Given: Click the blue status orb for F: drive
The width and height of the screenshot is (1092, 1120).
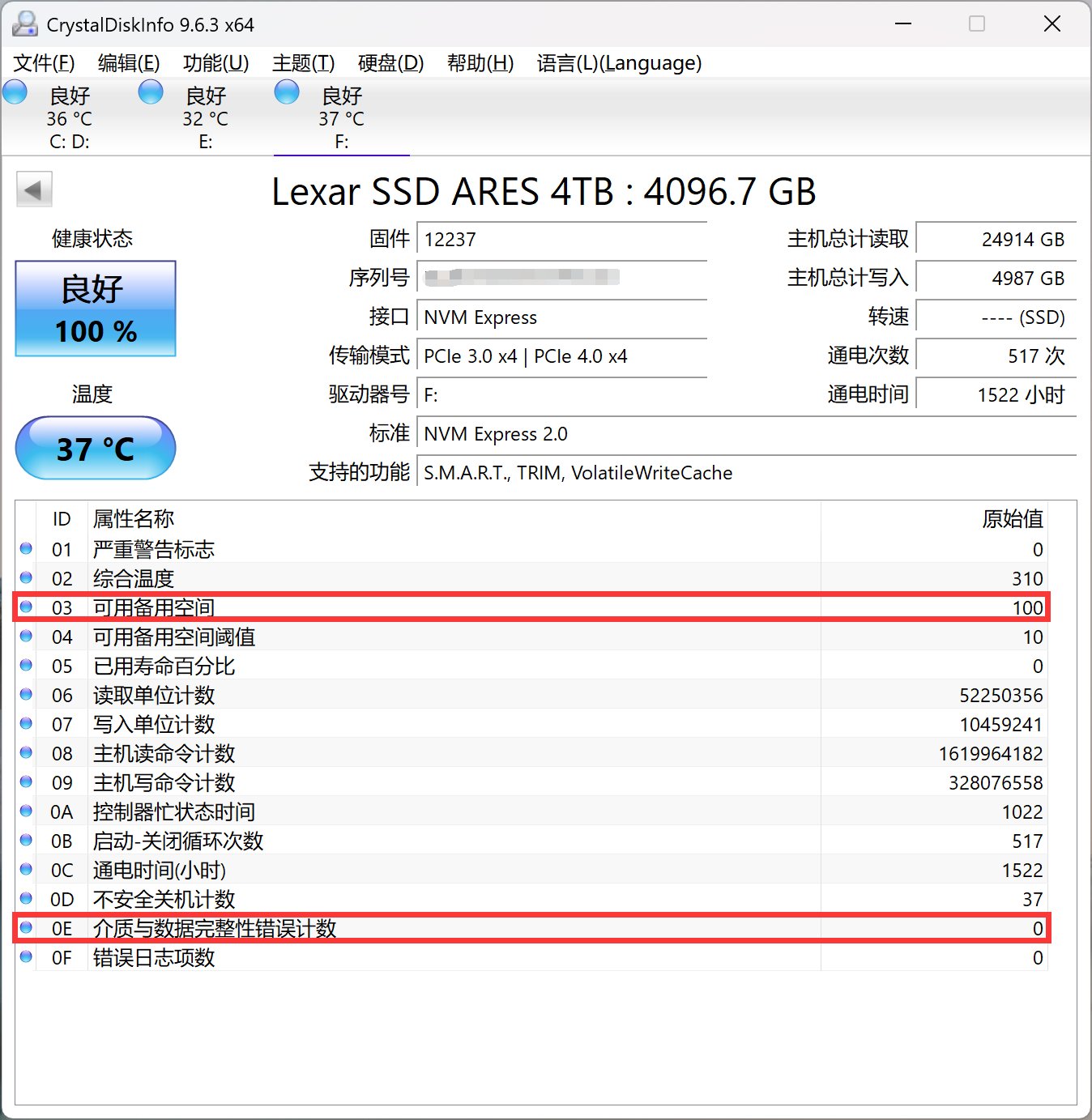Looking at the screenshot, I should click(x=287, y=92).
